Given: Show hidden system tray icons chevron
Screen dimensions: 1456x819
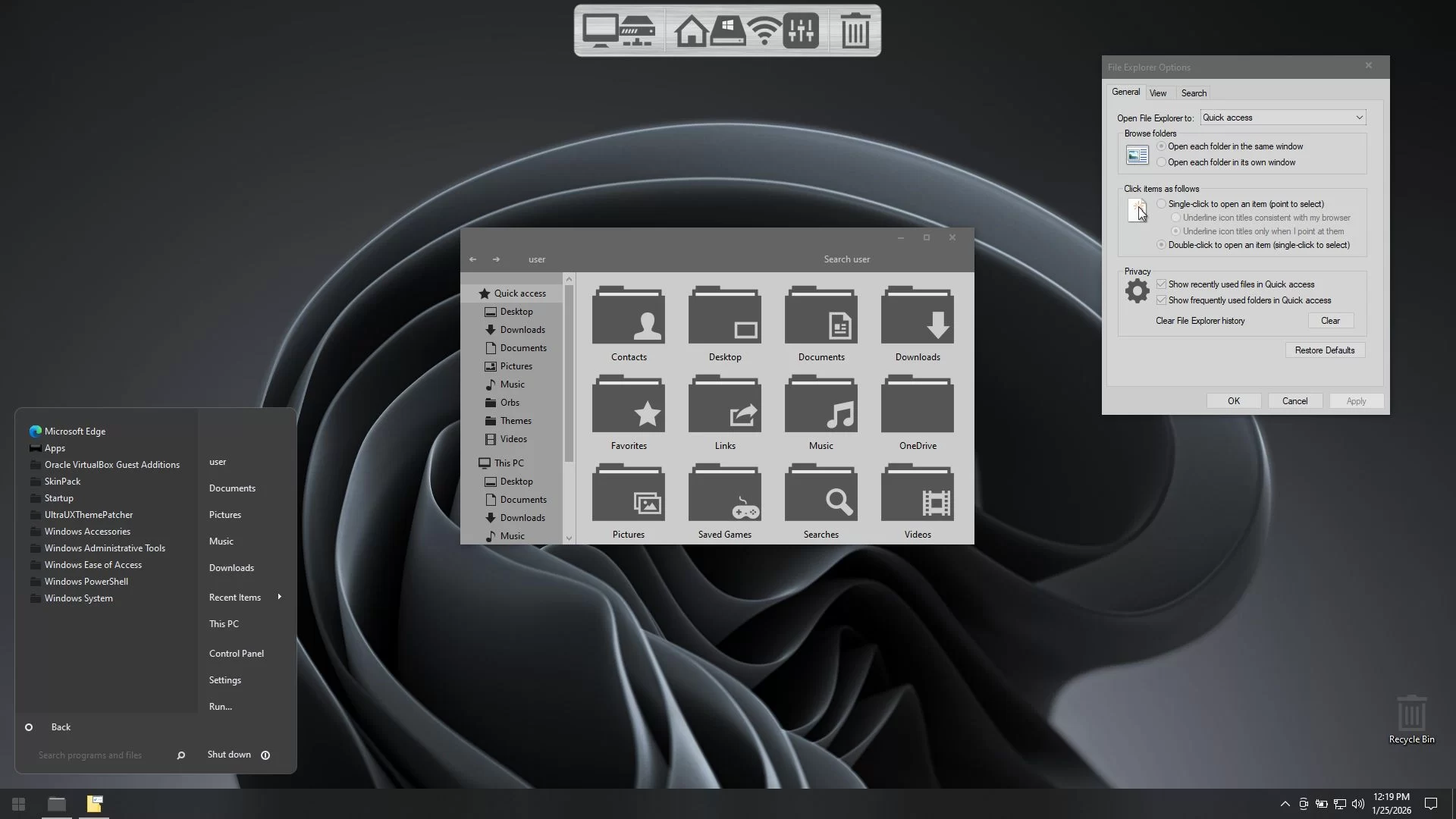Looking at the screenshot, I should pyautogui.click(x=1285, y=804).
